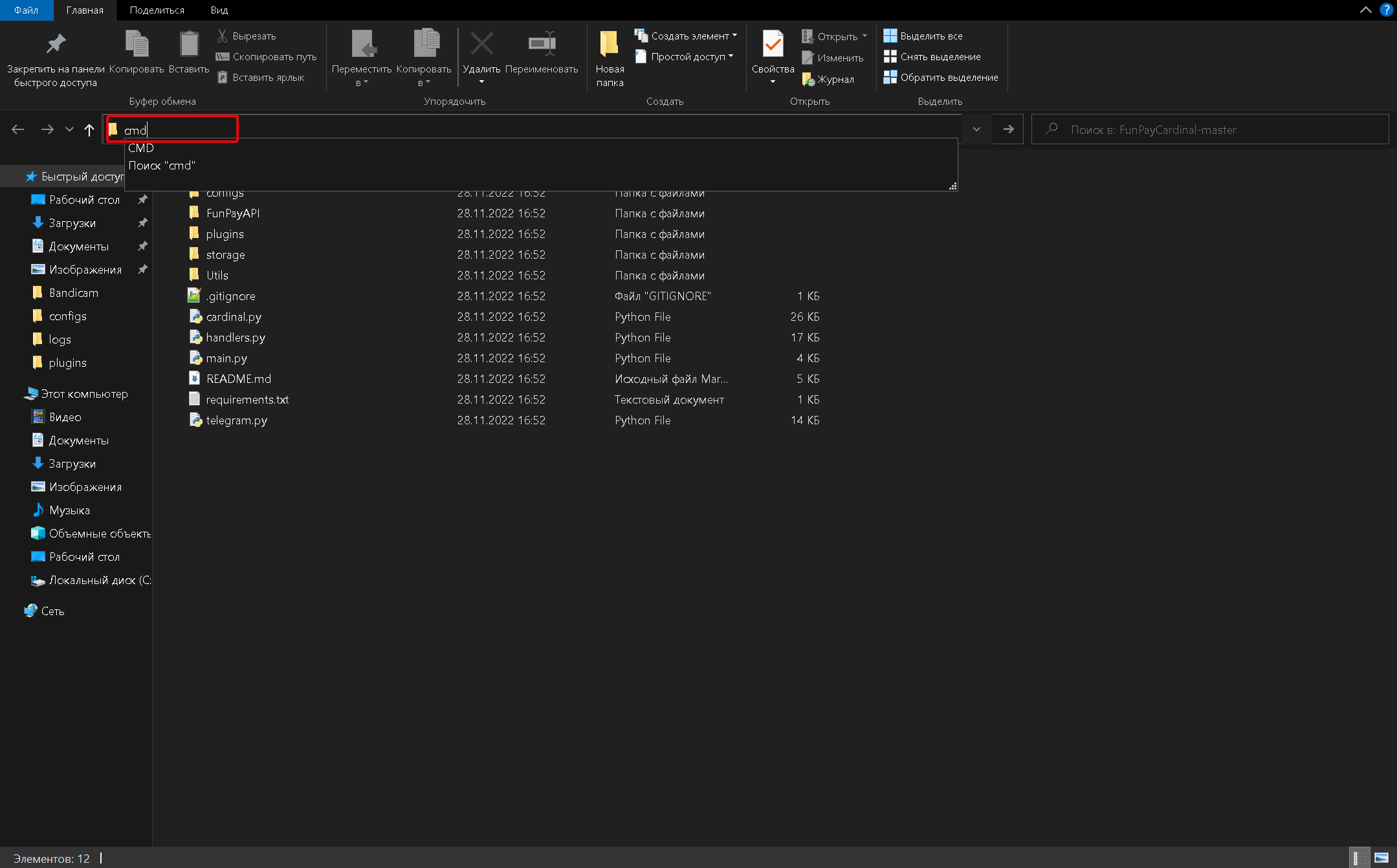Click the Delete icon in ribbon
Image resolution: width=1397 pixels, height=868 pixels.
481,45
